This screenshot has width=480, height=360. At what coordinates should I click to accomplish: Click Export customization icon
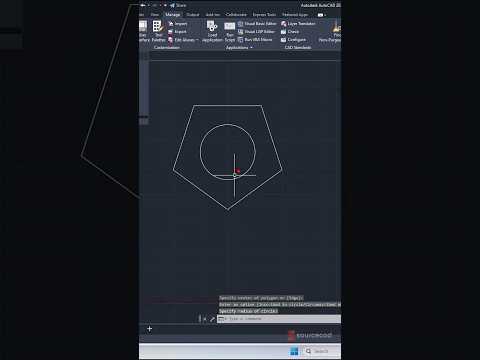171,32
